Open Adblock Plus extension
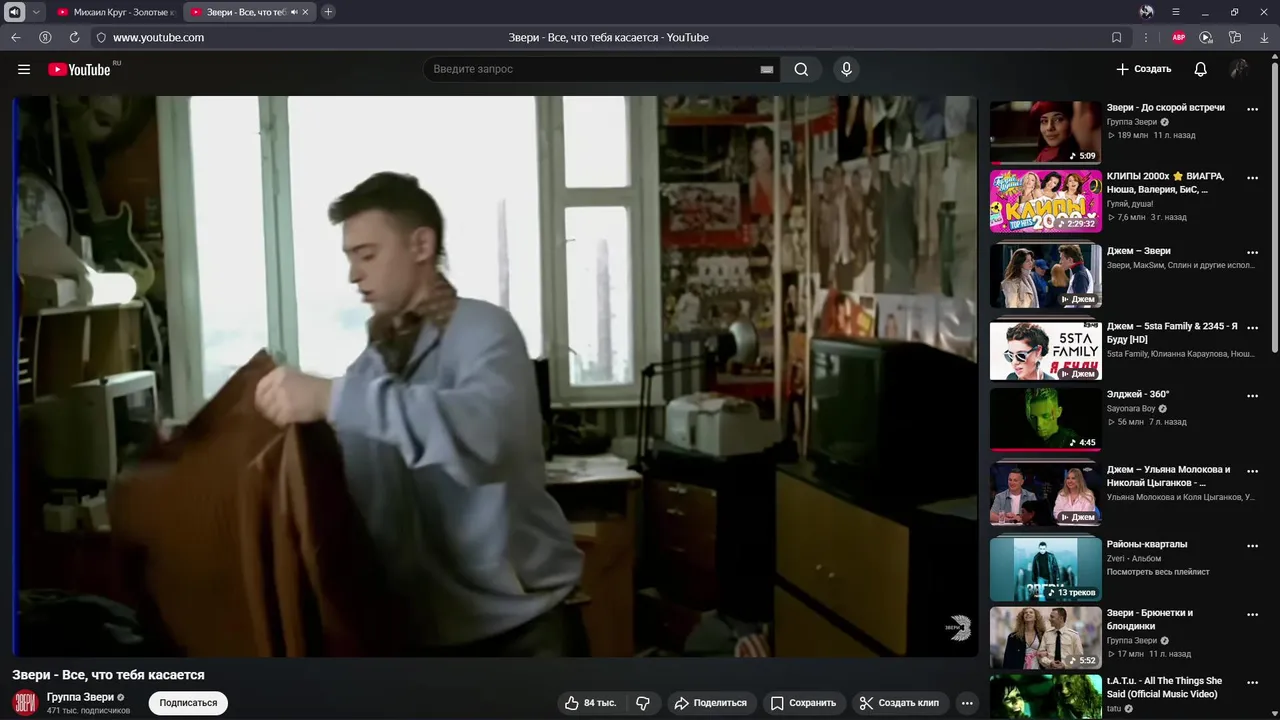The height and width of the screenshot is (720, 1280). click(1179, 37)
